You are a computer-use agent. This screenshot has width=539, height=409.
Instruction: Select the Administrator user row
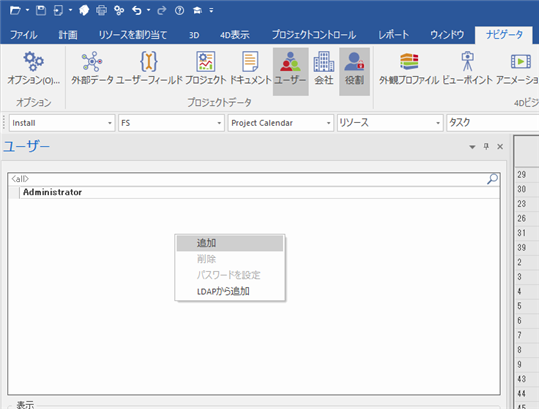click(x=254, y=192)
